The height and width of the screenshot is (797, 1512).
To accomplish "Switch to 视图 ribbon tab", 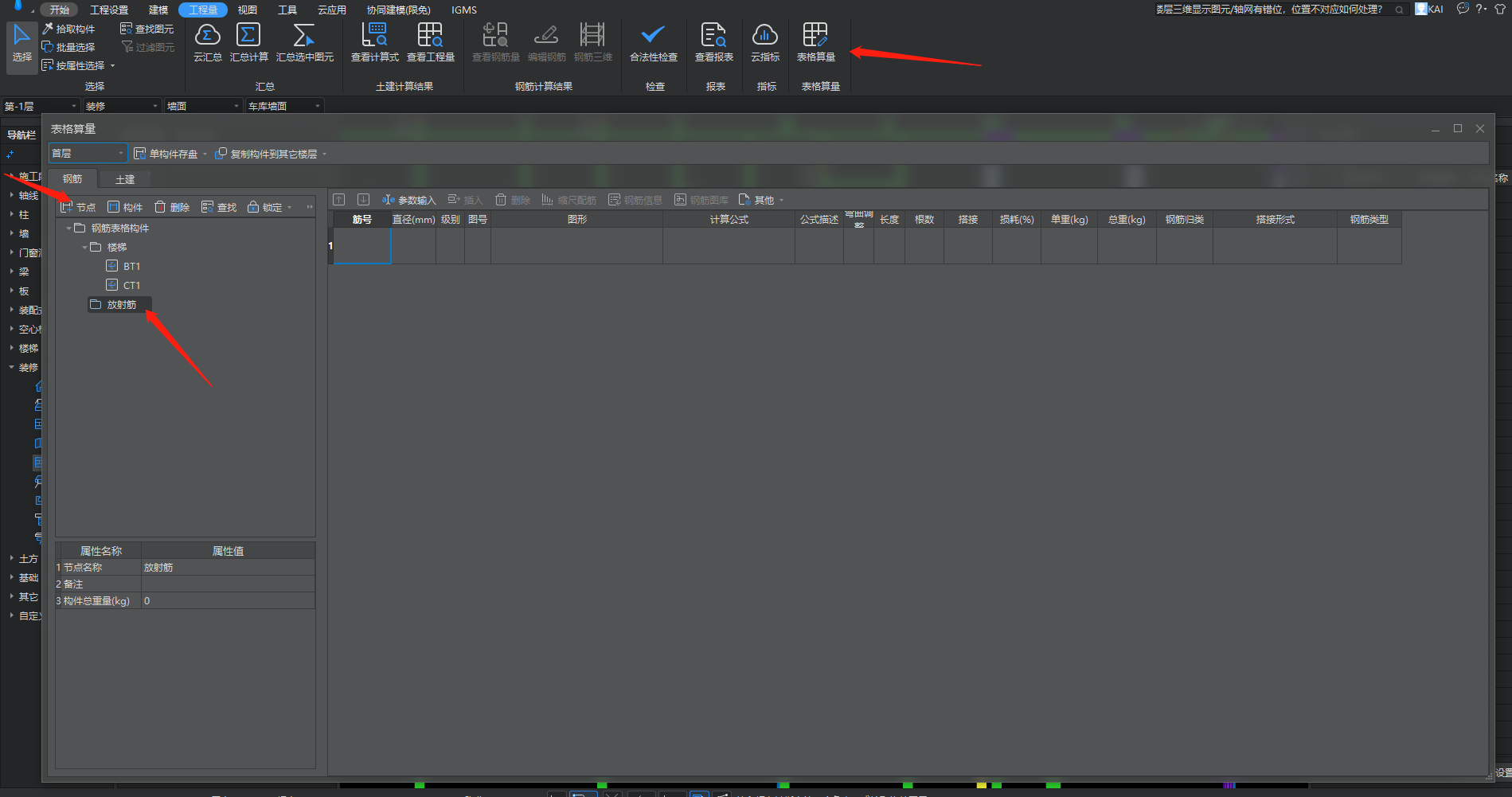I will tap(248, 10).
